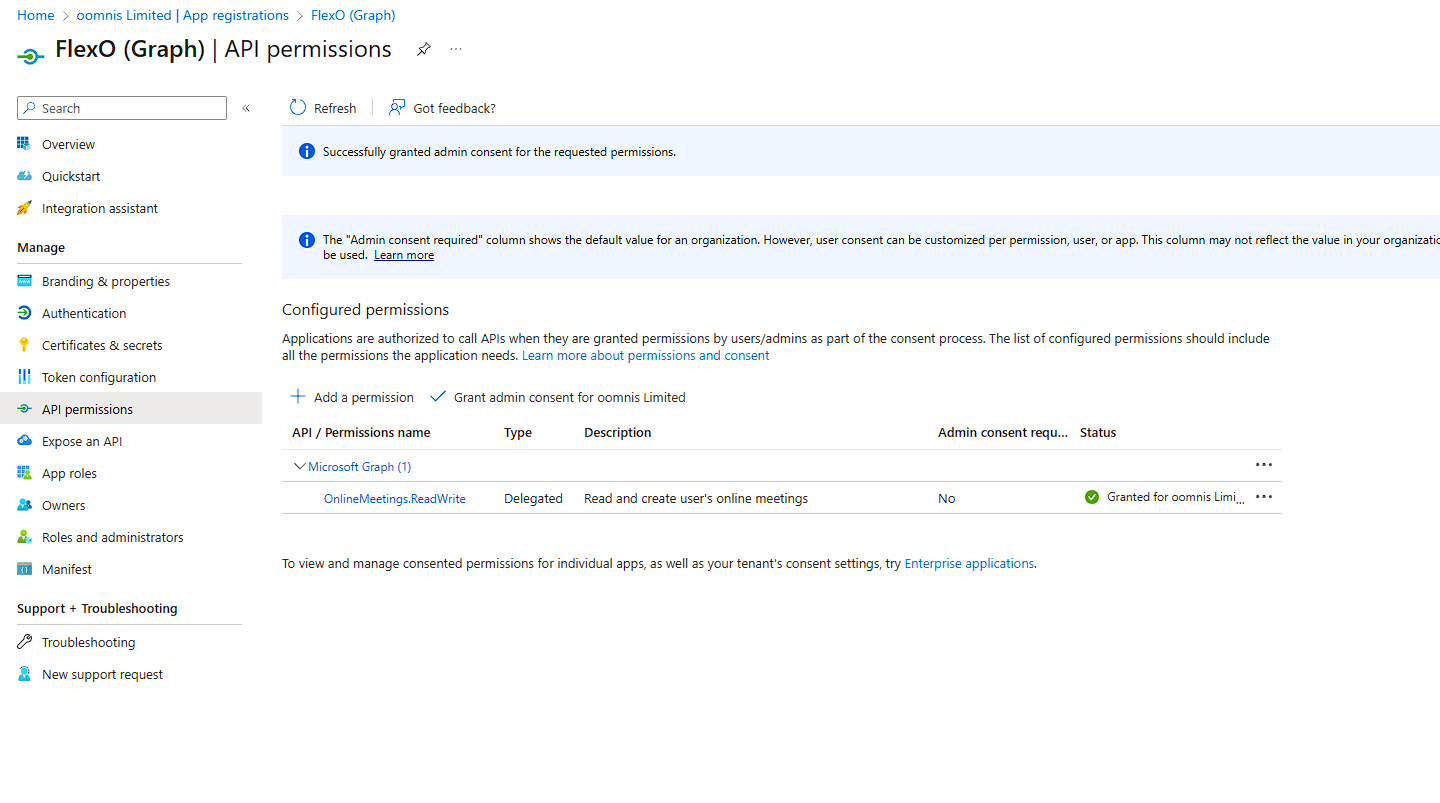Viewport: 1440px width, 803px height.
Task: Click Grant admin consent for oomnis Limited
Action: click(558, 397)
